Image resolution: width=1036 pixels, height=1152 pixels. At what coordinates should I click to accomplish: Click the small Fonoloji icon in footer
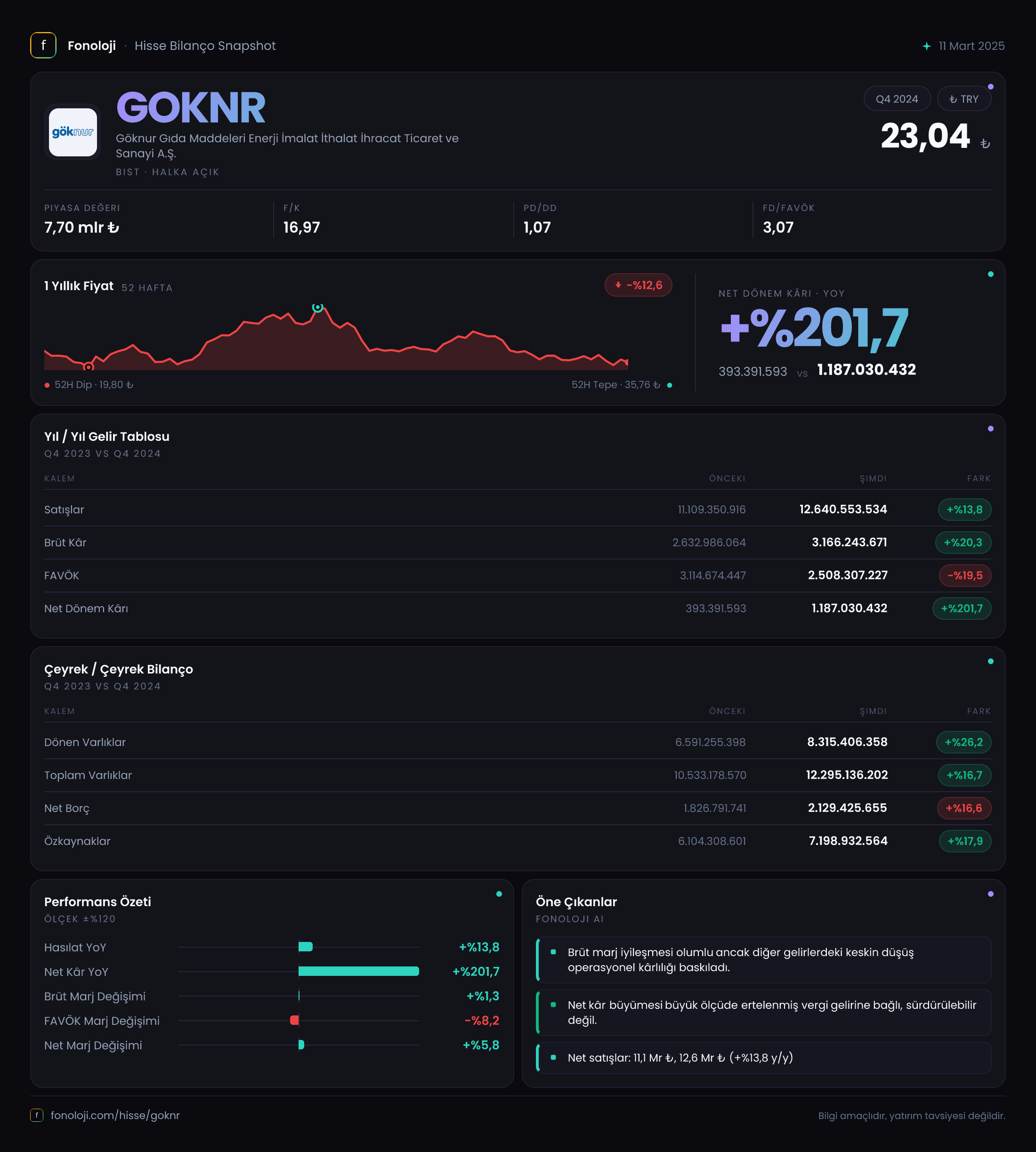[x=36, y=1115]
